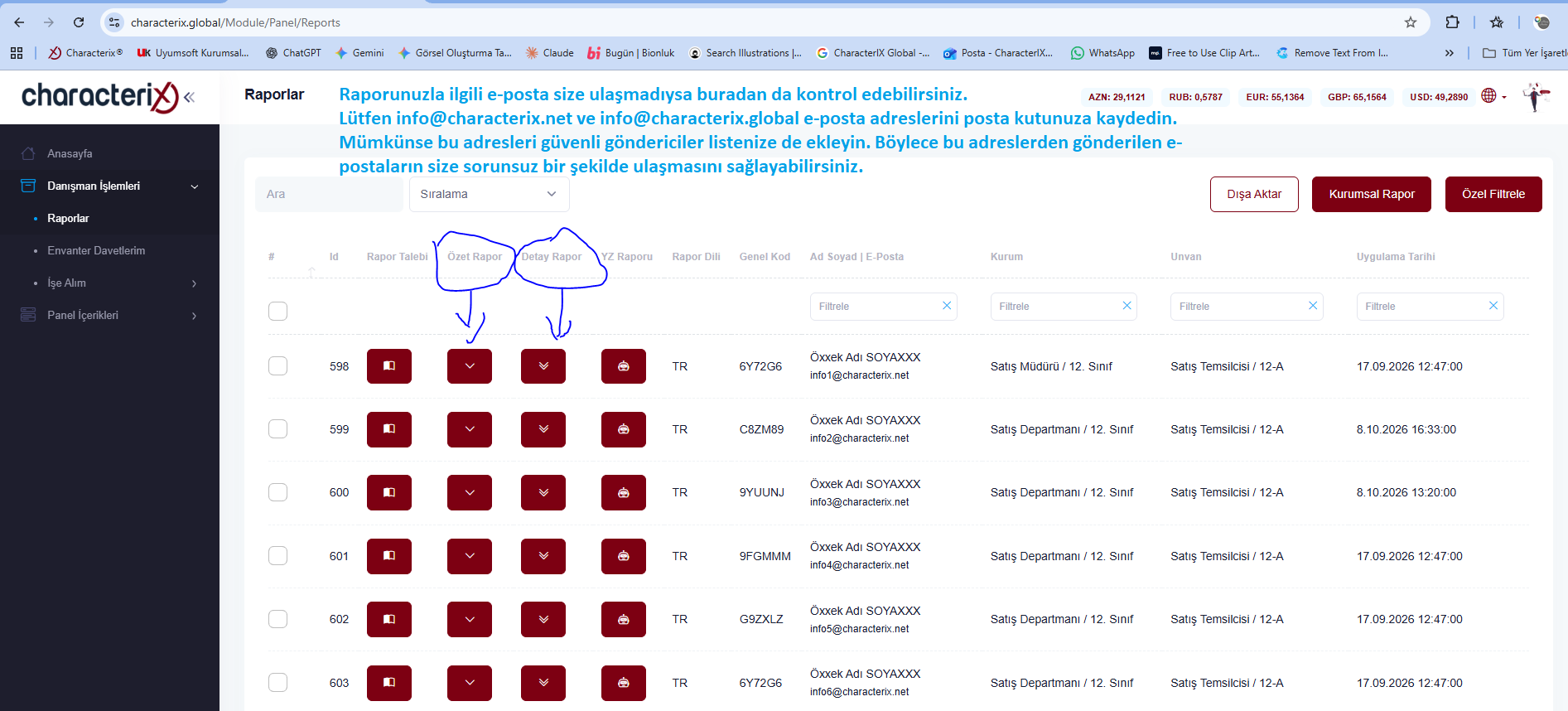Select Raporlar sidebar item
1568x711 pixels.
click(109, 218)
